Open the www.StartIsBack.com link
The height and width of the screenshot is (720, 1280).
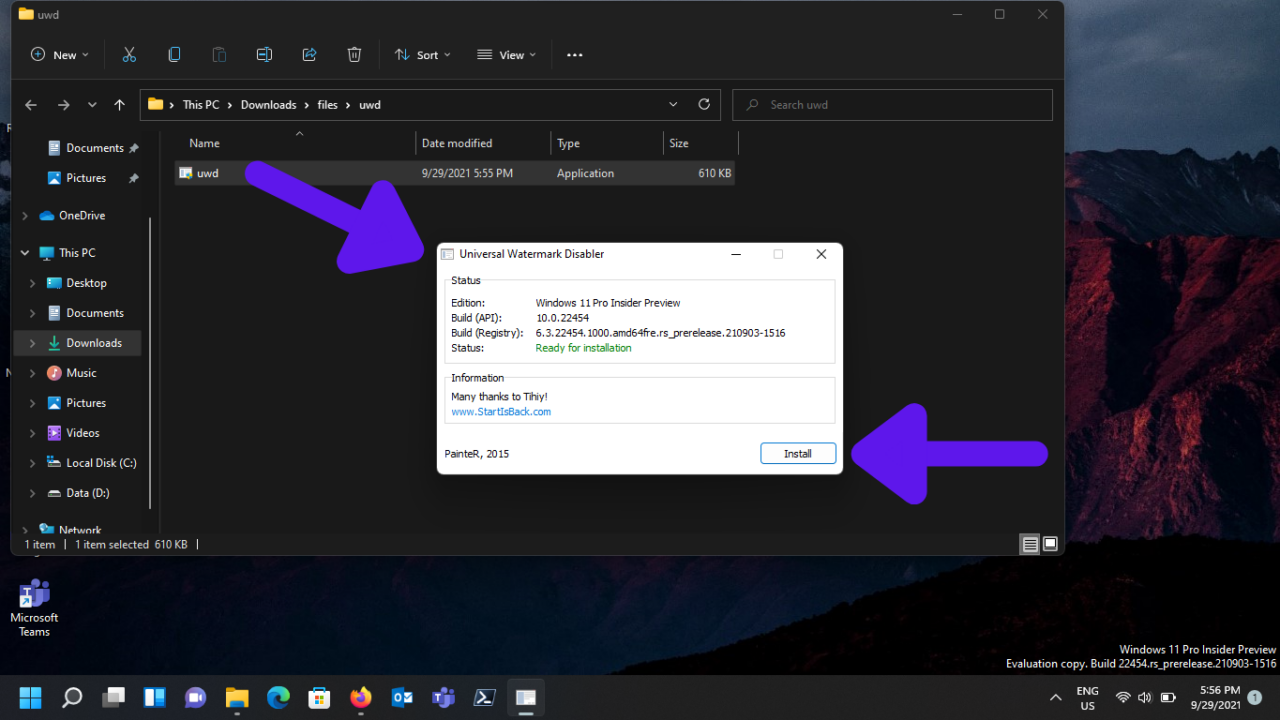coord(501,411)
